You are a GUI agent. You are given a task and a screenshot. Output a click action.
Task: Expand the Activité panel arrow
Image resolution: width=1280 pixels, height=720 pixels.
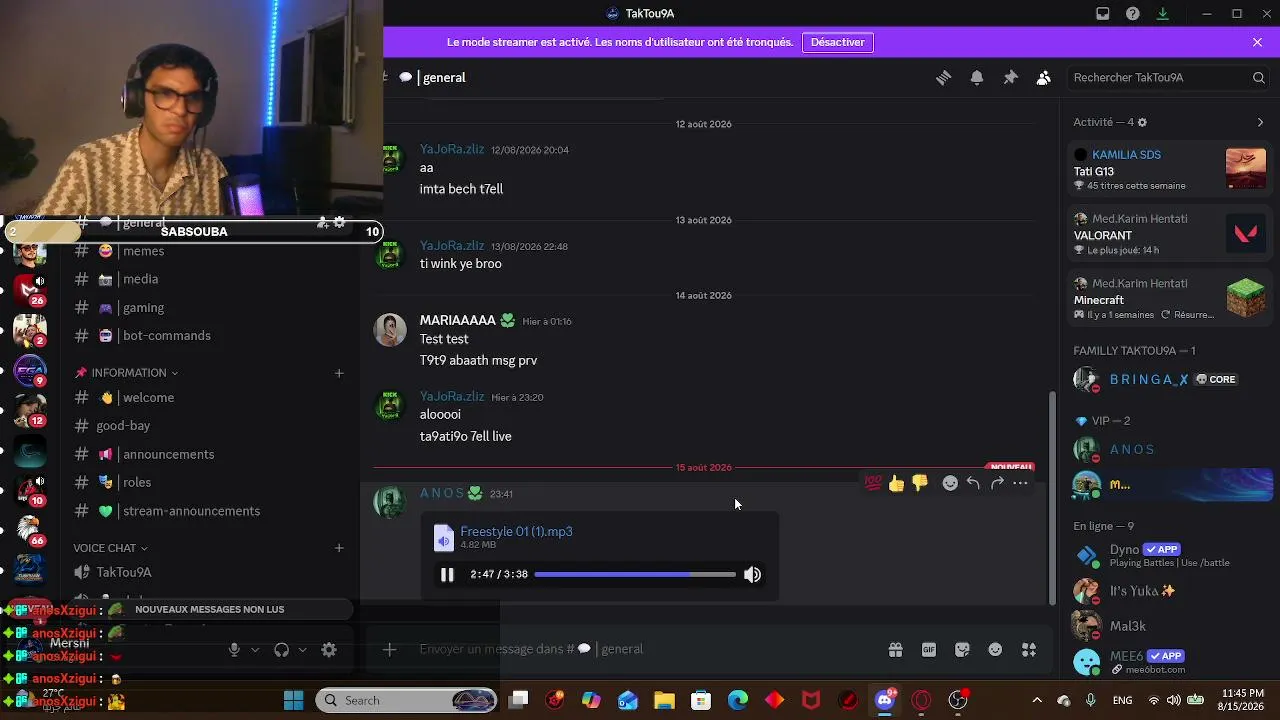(x=1260, y=122)
